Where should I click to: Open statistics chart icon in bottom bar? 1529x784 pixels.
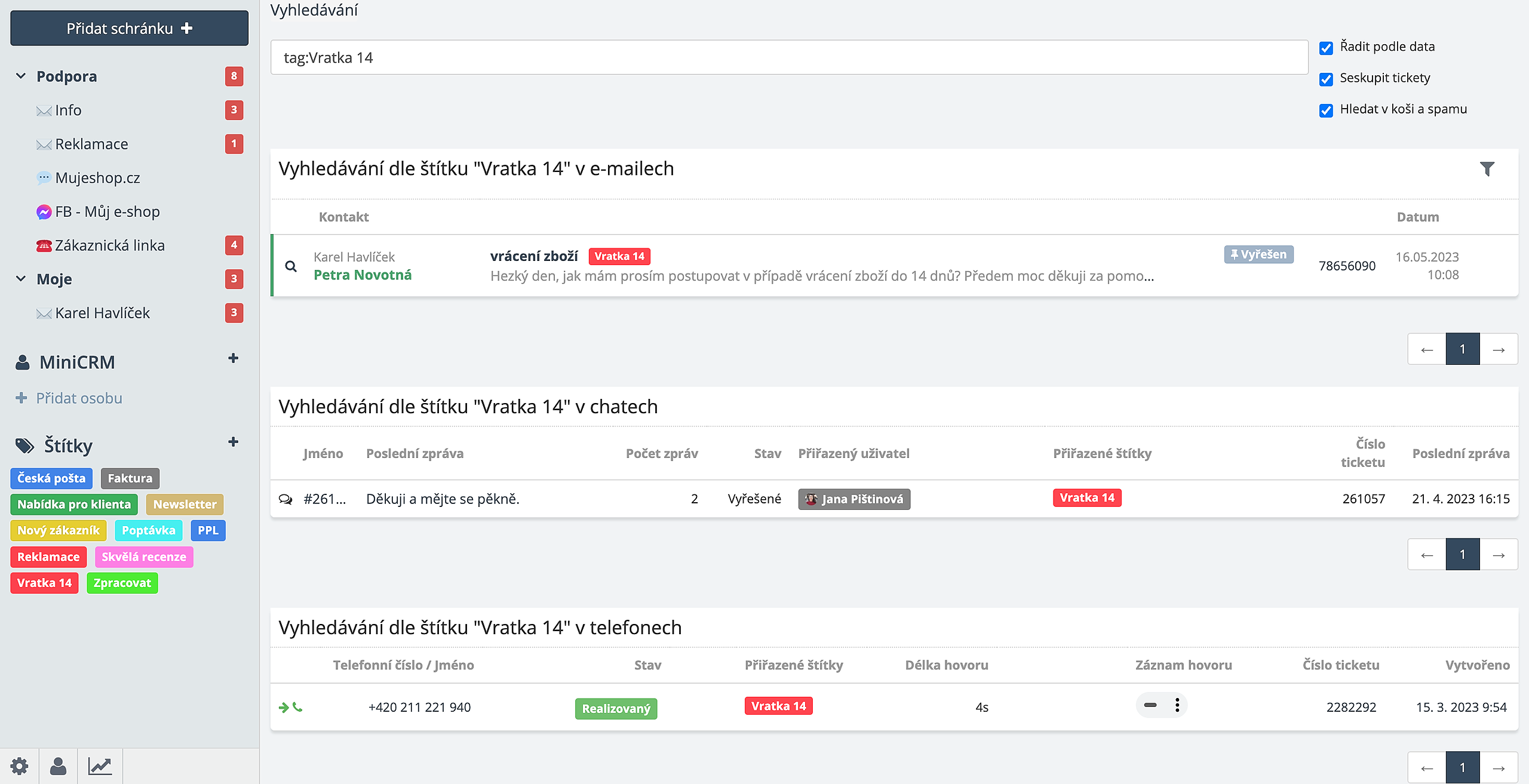click(x=100, y=766)
